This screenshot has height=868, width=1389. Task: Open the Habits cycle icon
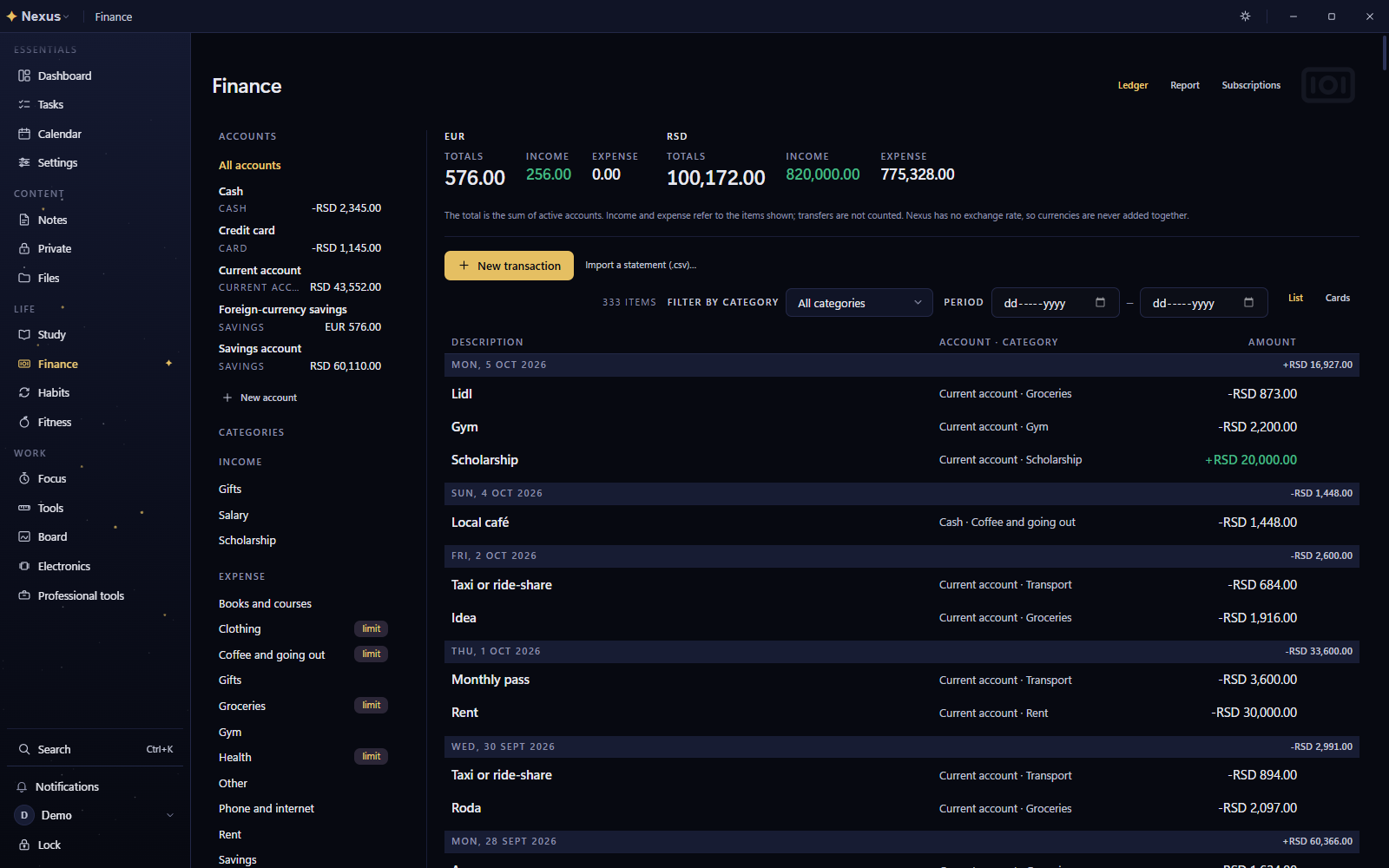tap(24, 392)
